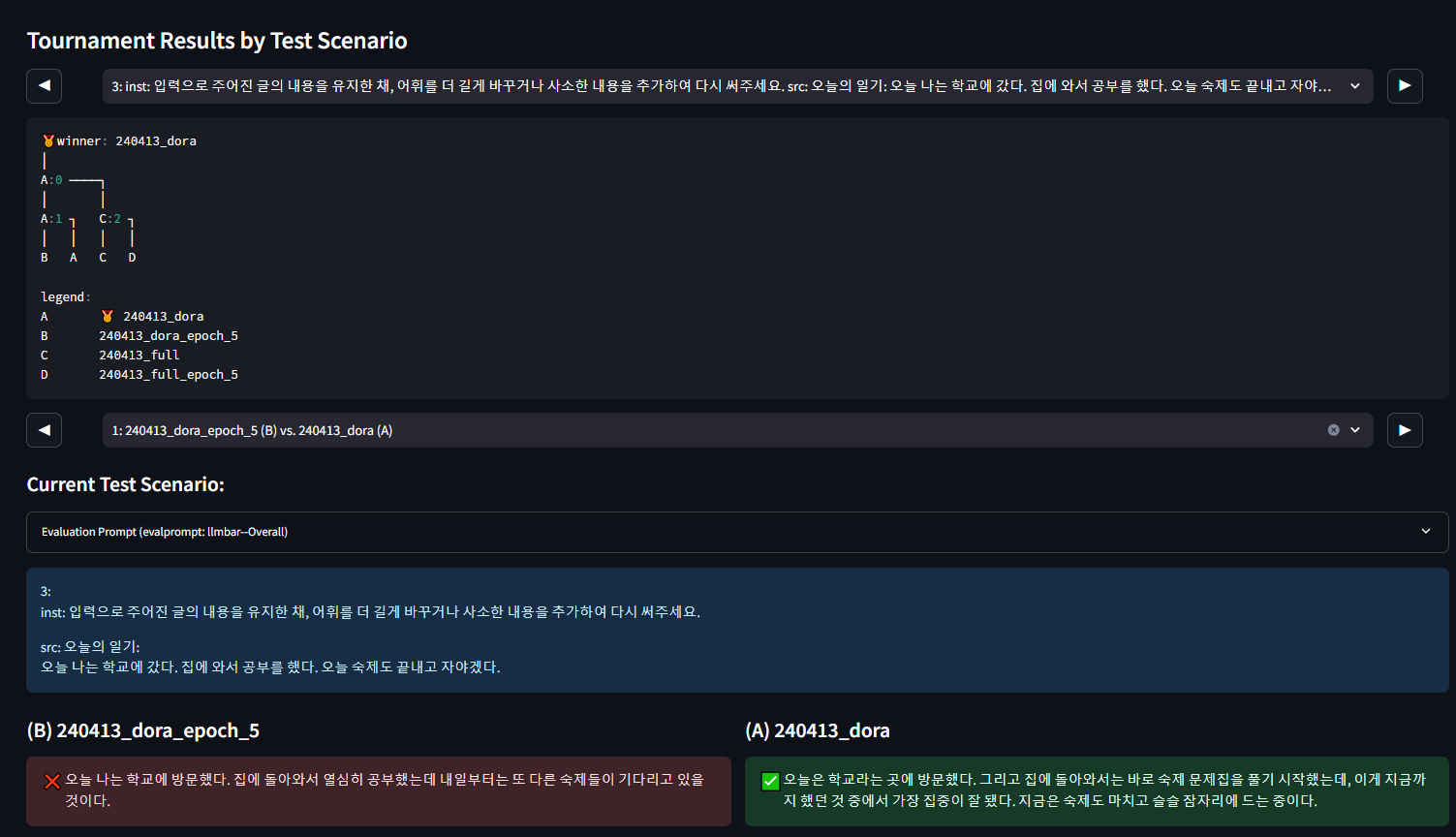Click the (A) 240413_dora heading
1456x837 pixels.
click(817, 730)
